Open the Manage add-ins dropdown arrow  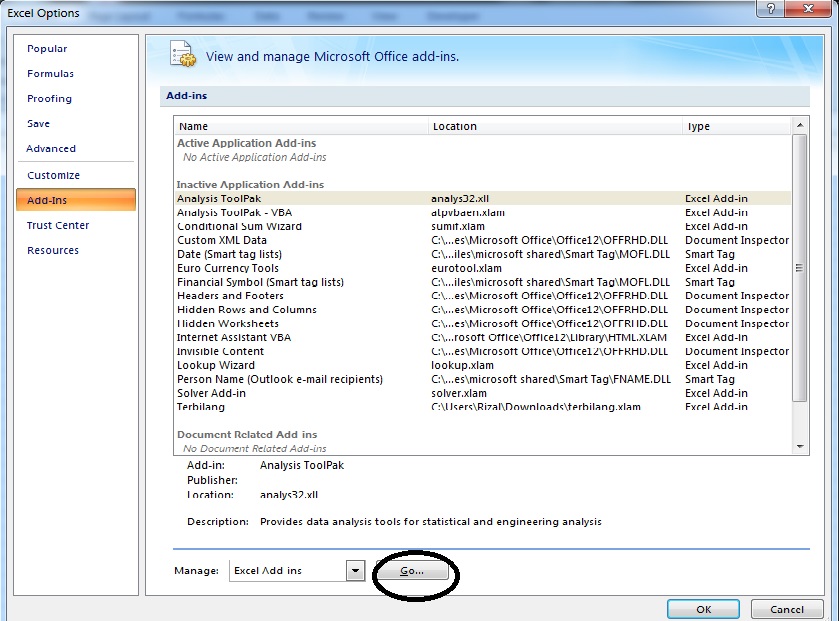[355, 571]
